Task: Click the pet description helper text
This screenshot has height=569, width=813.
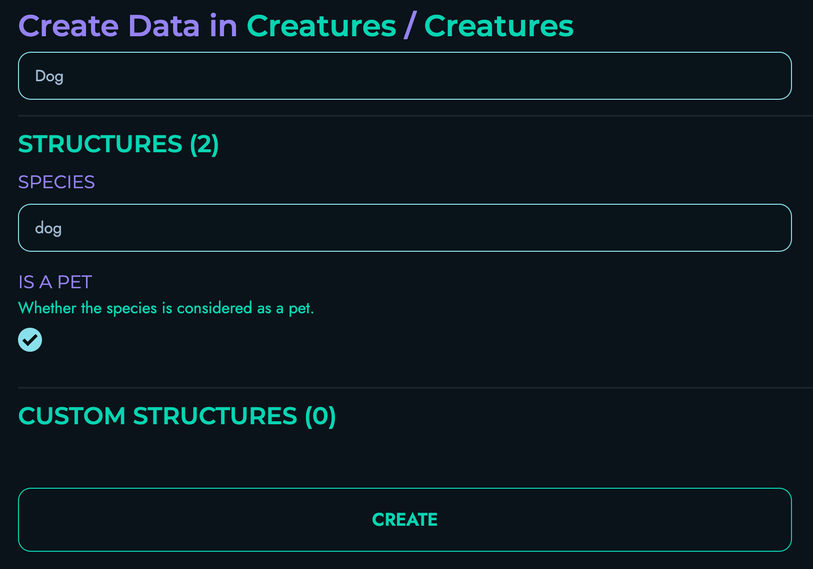Action: [166, 308]
